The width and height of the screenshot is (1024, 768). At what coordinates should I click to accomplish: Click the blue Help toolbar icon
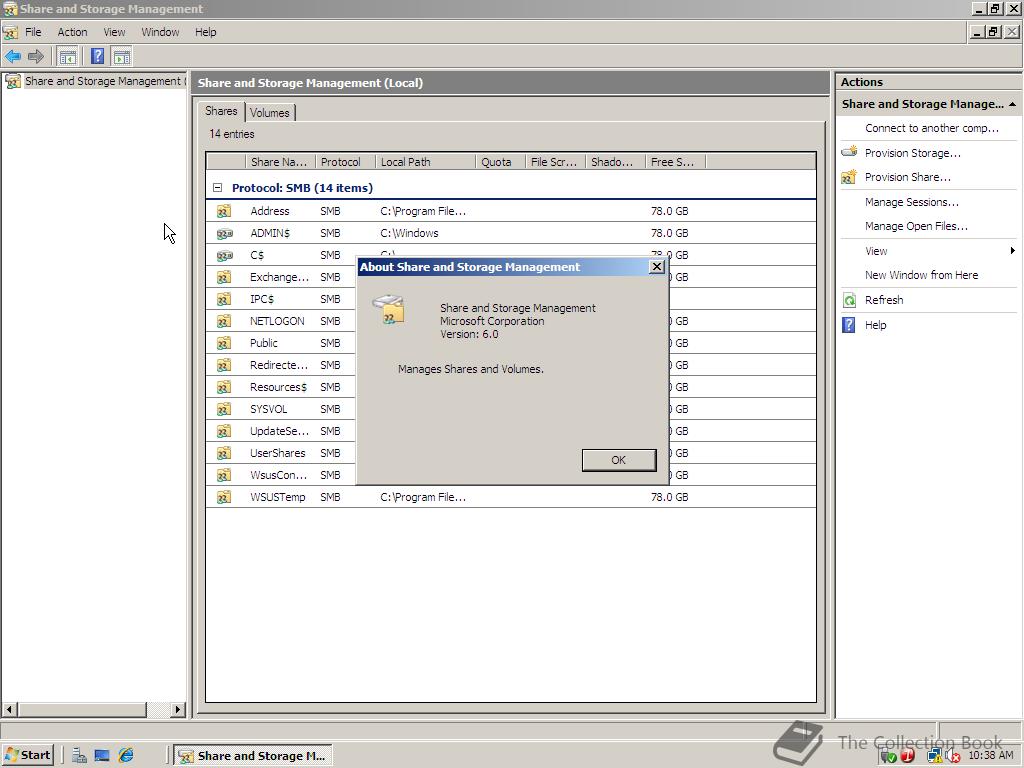(97, 57)
